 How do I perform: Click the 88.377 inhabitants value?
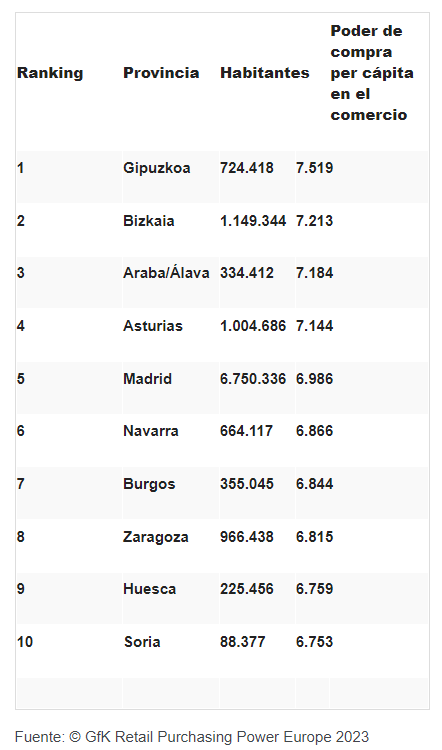[243, 642]
